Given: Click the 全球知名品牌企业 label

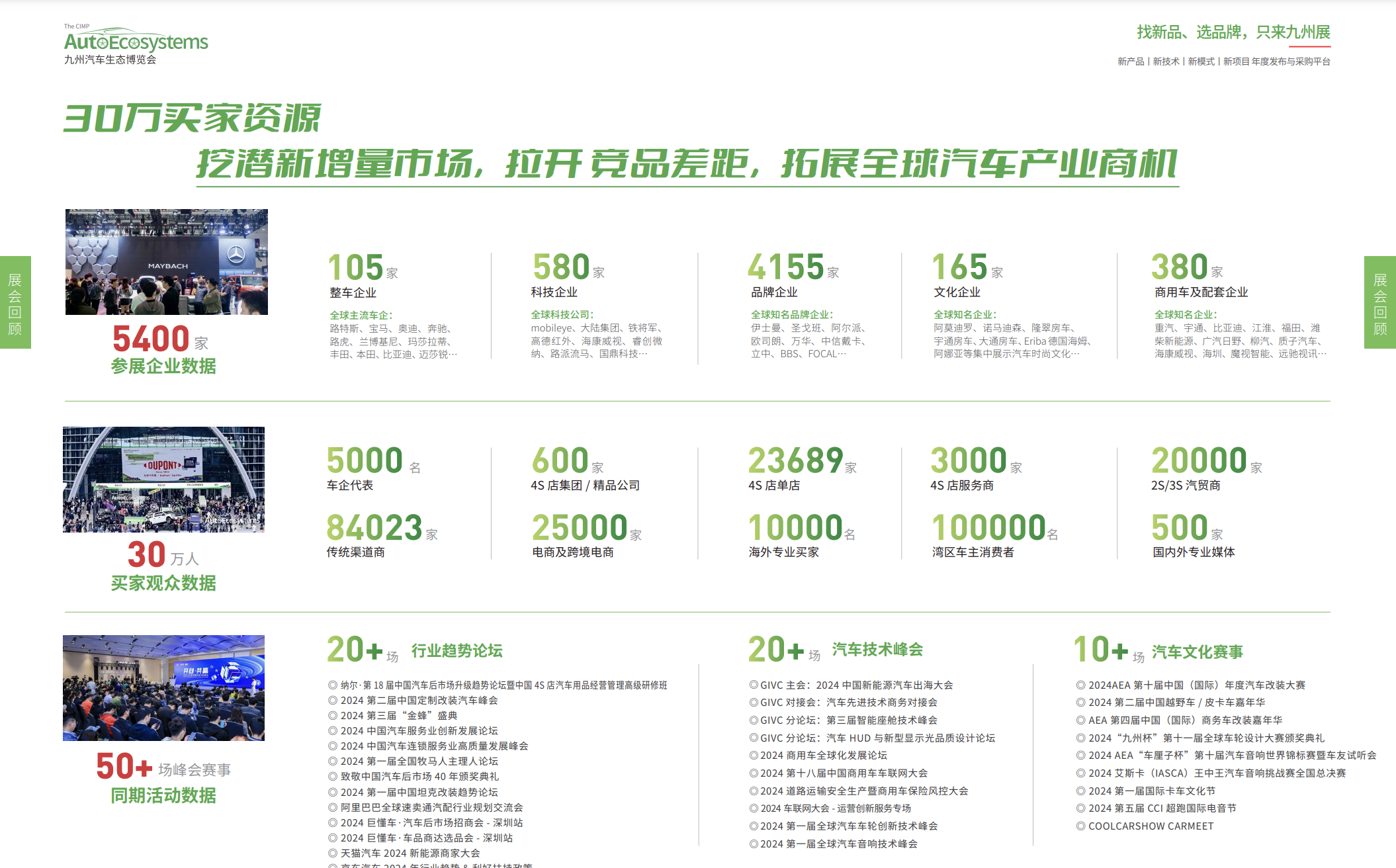Looking at the screenshot, I should 793,315.
